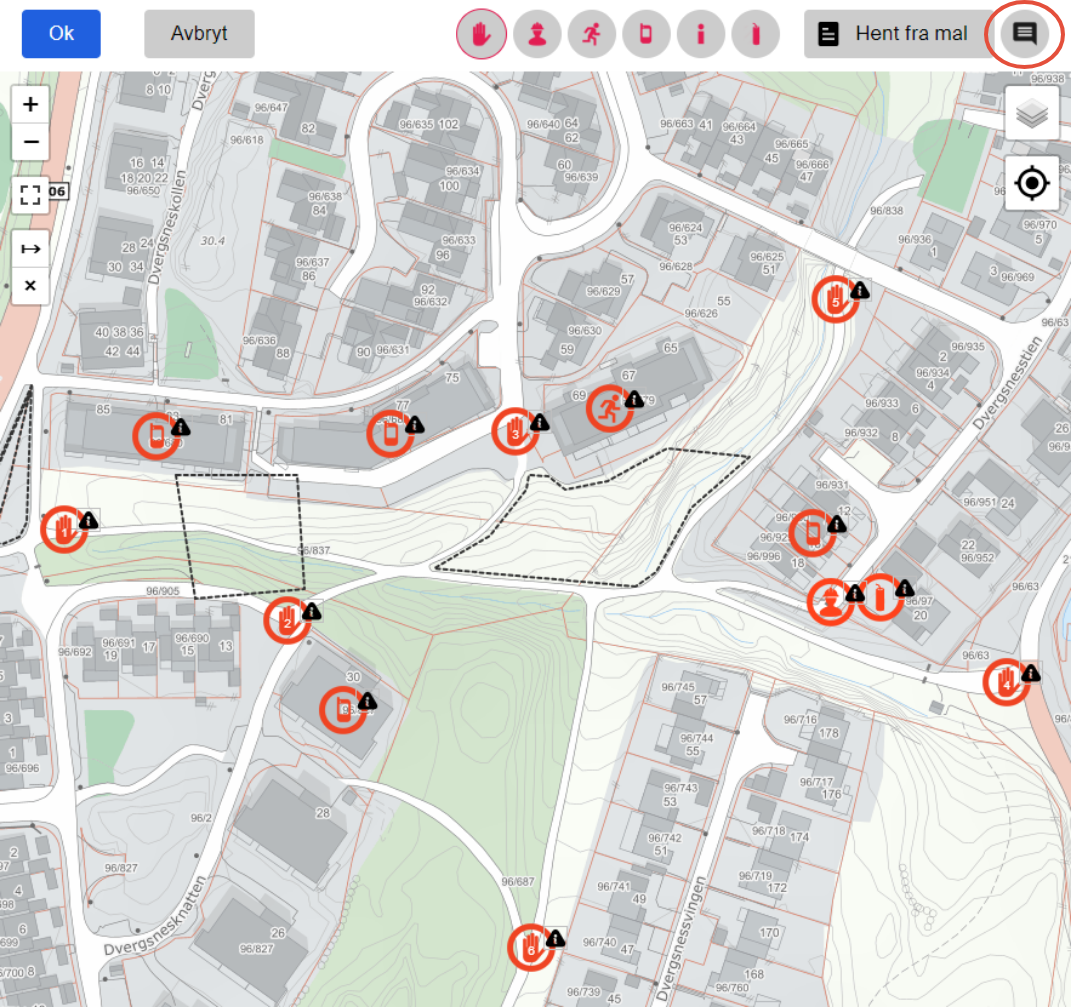Click running-person marker on building 67
Viewport: 1071px width, 1007px height.
click(x=609, y=409)
